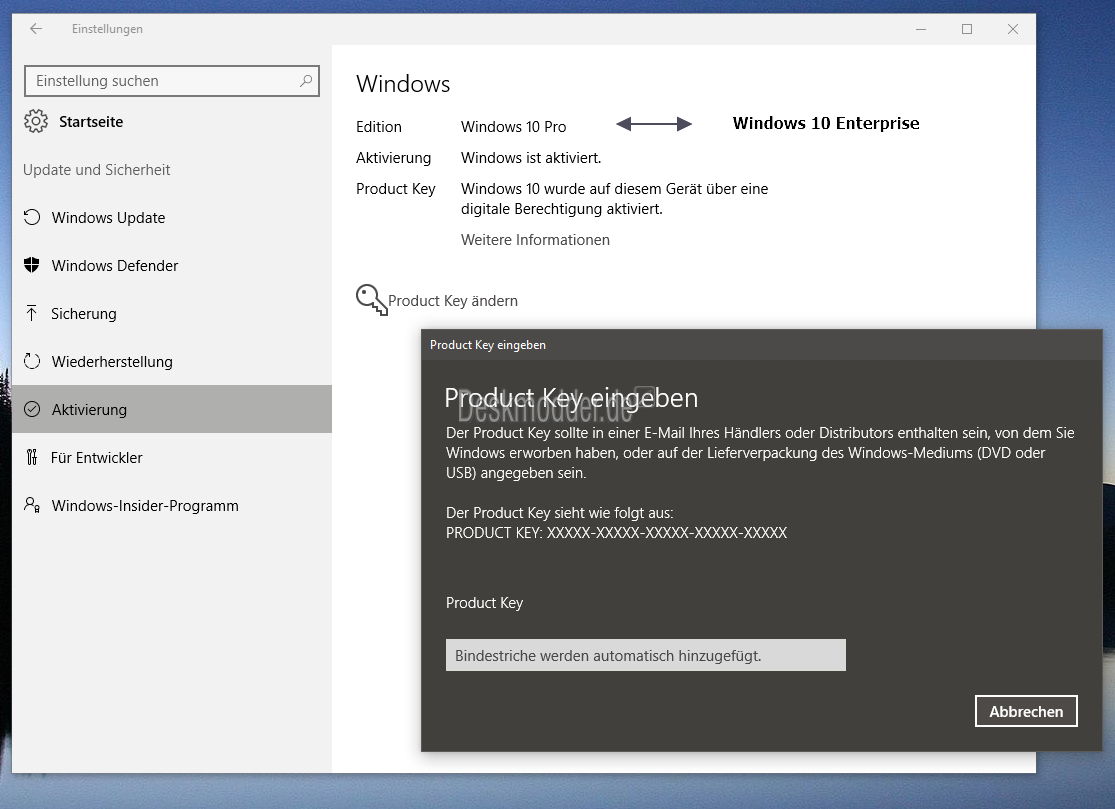Click the PRODUCT KEY XXXXX example text
Screen dimensions: 1115x809
[617, 532]
